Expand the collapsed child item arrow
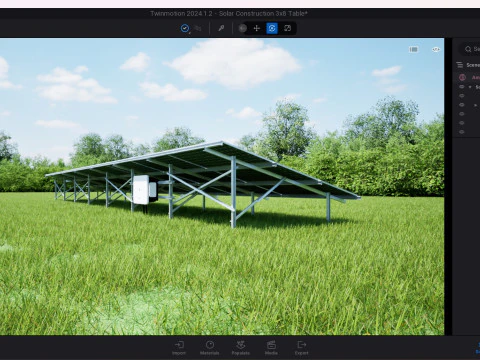 pyautogui.click(x=476, y=105)
